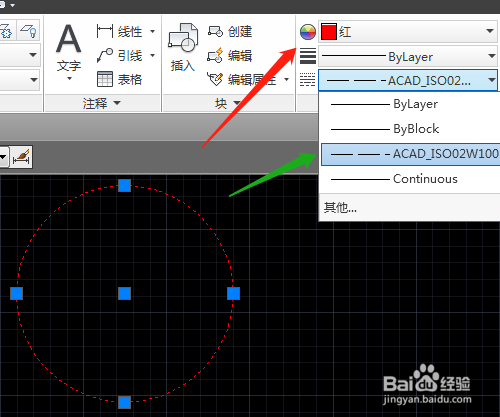Click Edit Attributes (编辑属性)

[242, 79]
